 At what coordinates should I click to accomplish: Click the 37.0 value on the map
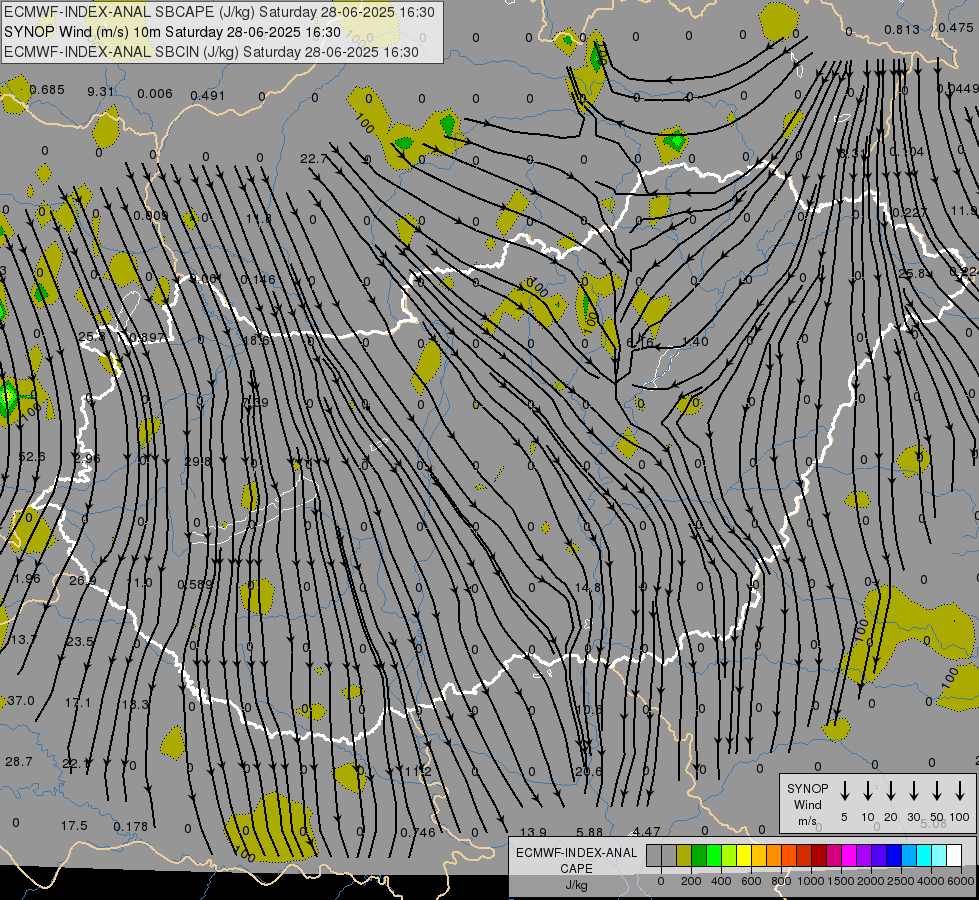tap(21, 701)
